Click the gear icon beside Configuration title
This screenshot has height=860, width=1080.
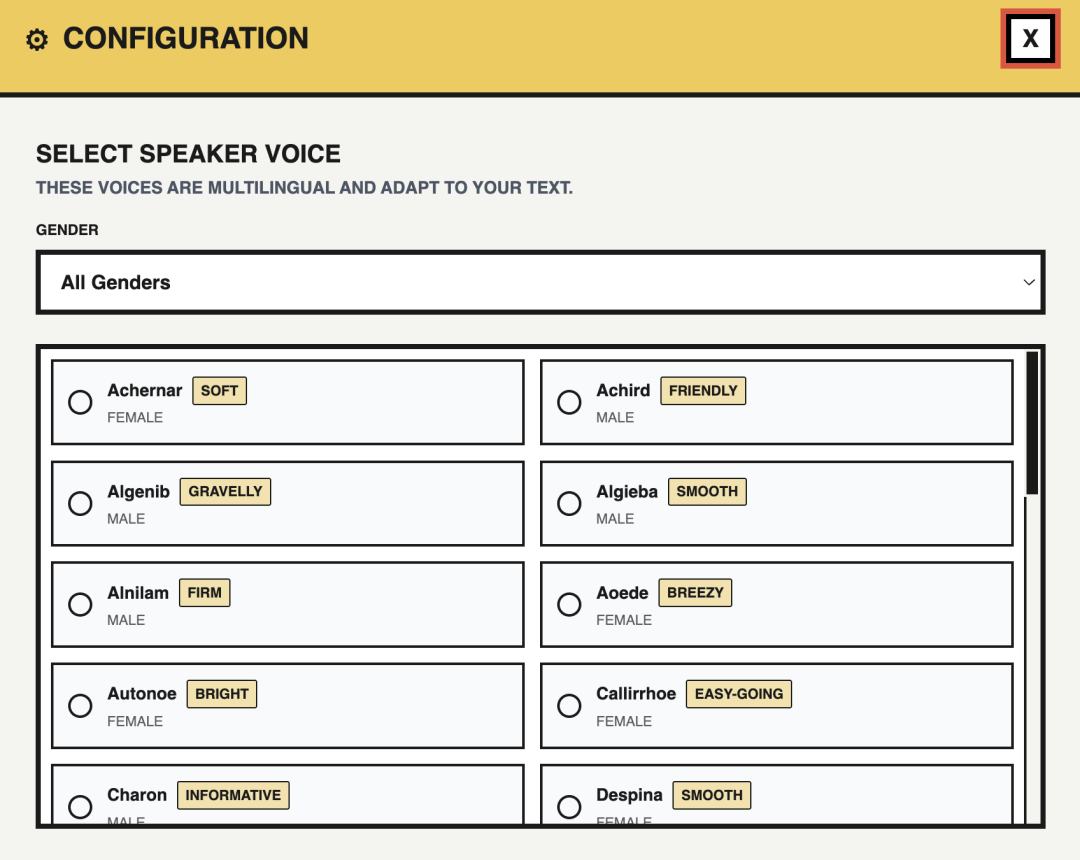click(x=37, y=40)
